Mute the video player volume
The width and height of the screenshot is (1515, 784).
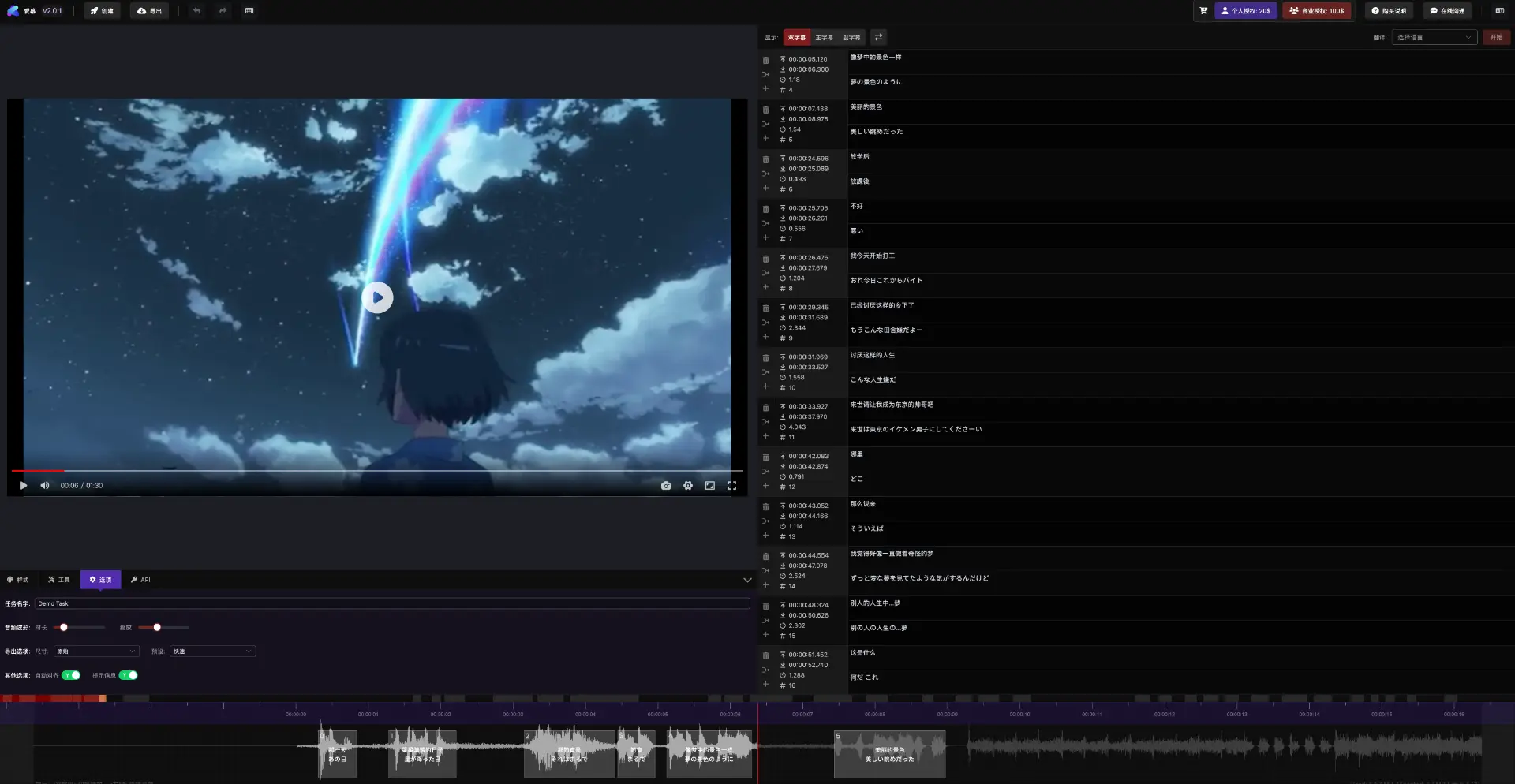45,486
